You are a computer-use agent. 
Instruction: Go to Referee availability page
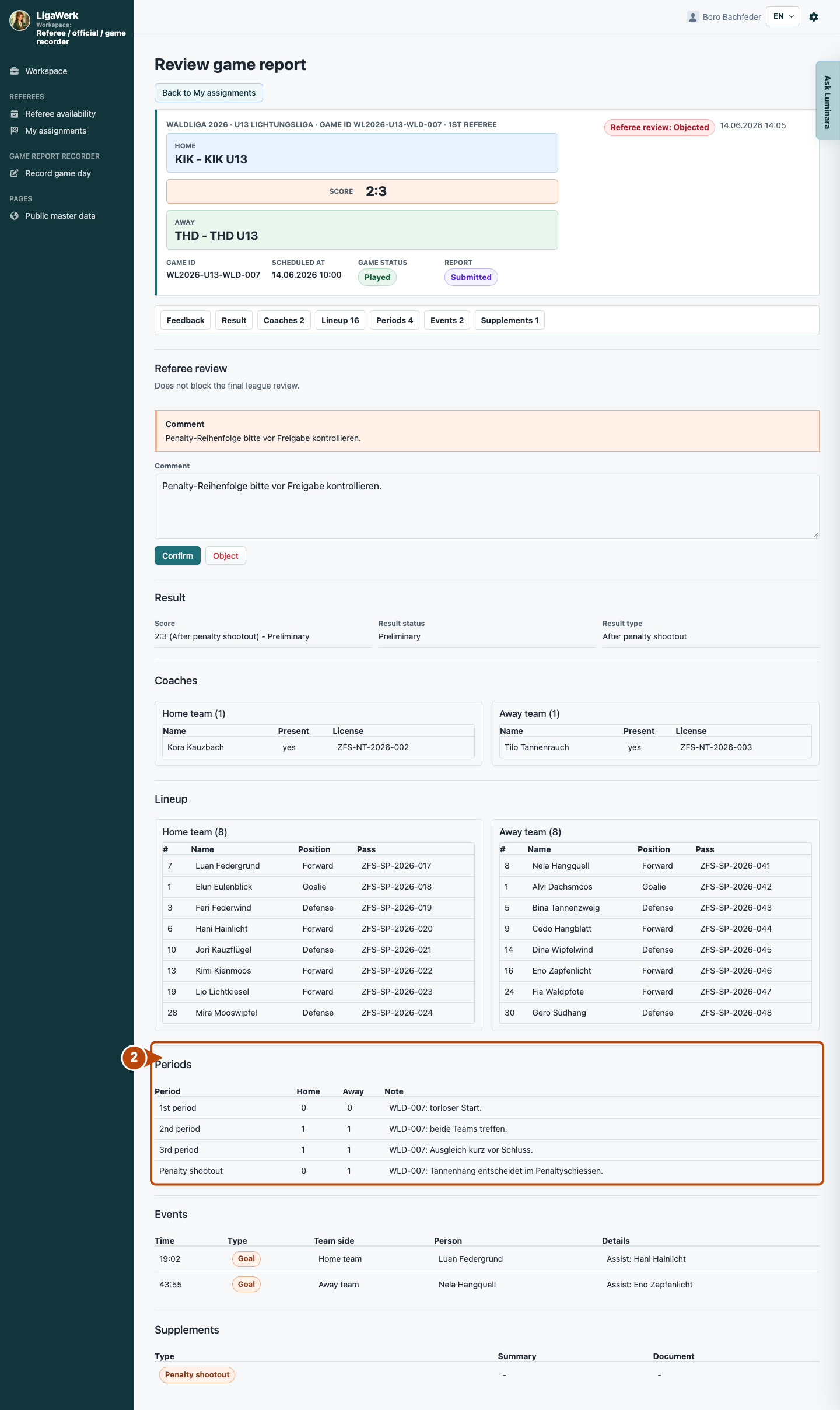click(x=60, y=114)
